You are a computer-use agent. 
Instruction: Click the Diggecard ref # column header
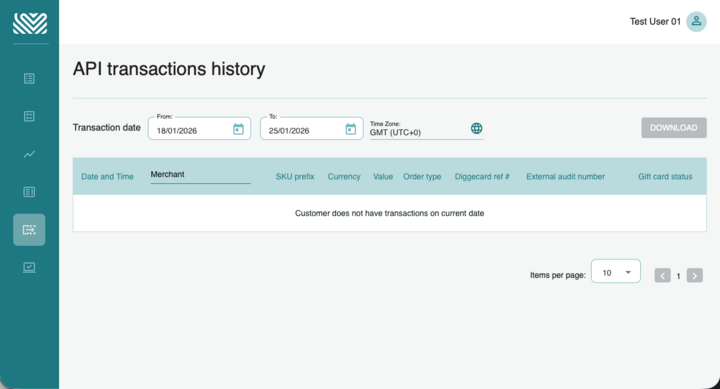click(x=482, y=176)
